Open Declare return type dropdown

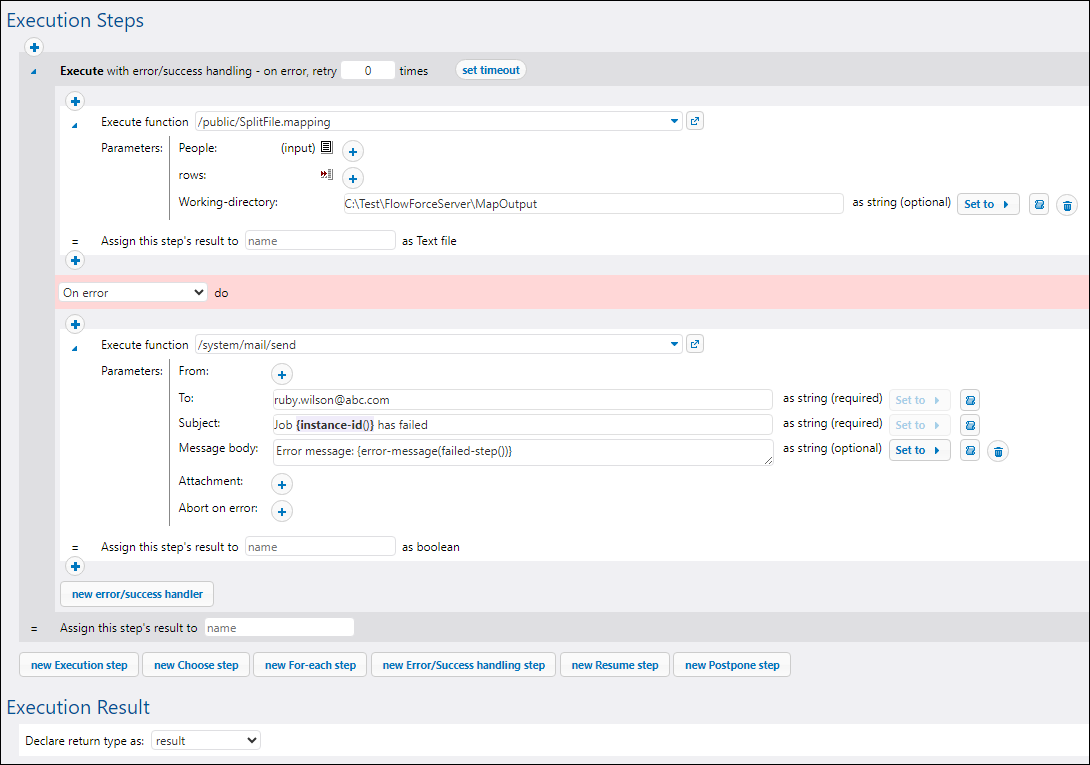click(205, 741)
